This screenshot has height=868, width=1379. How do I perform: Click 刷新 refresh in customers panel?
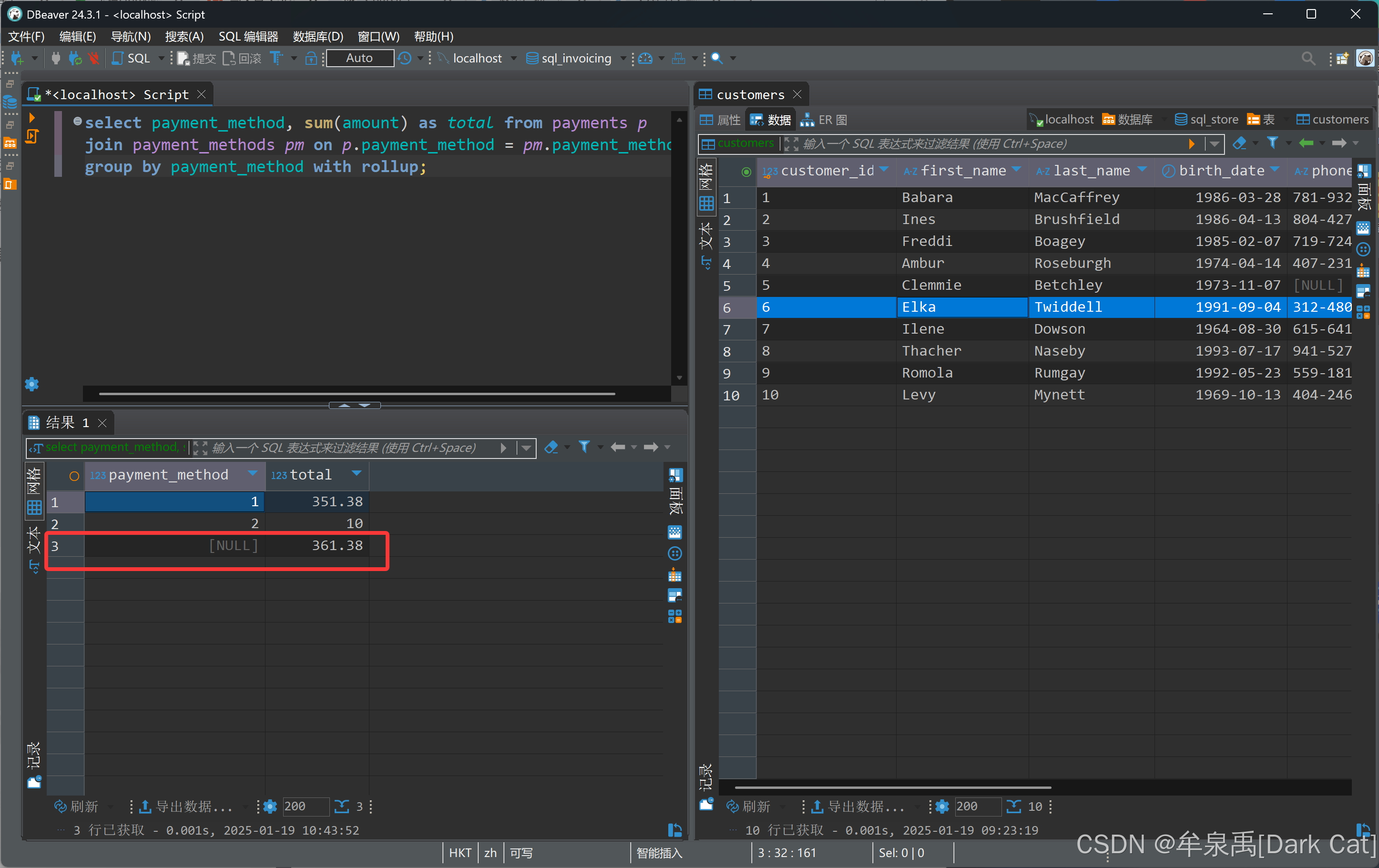coord(748,806)
